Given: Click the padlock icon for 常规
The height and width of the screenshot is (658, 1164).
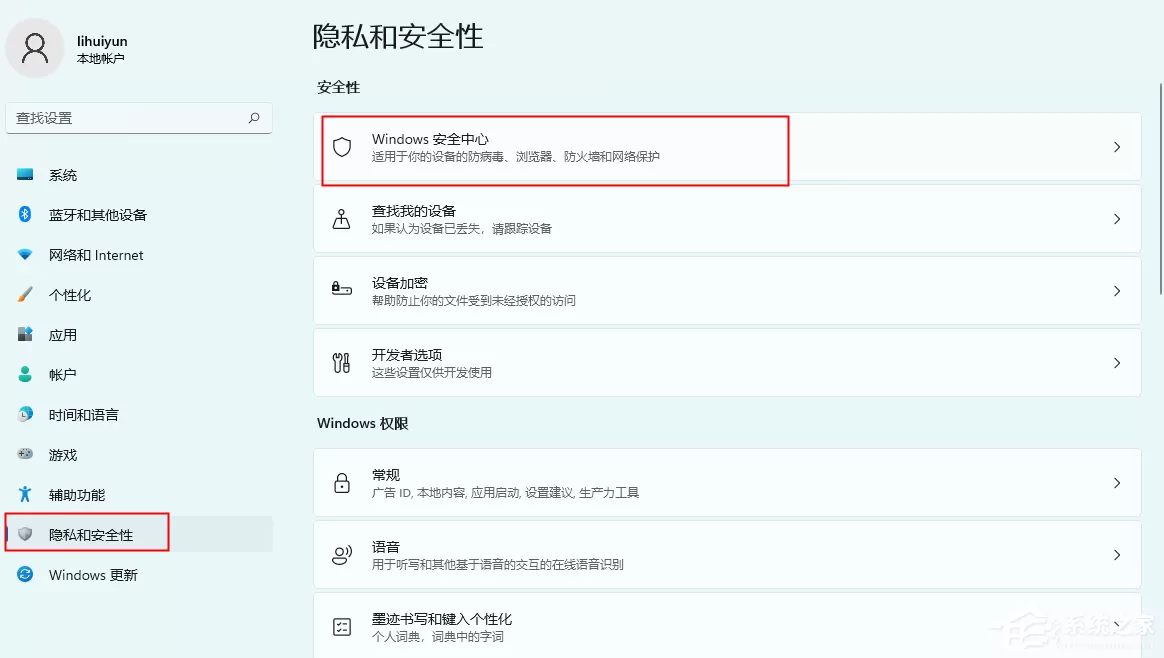Looking at the screenshot, I should 341,483.
